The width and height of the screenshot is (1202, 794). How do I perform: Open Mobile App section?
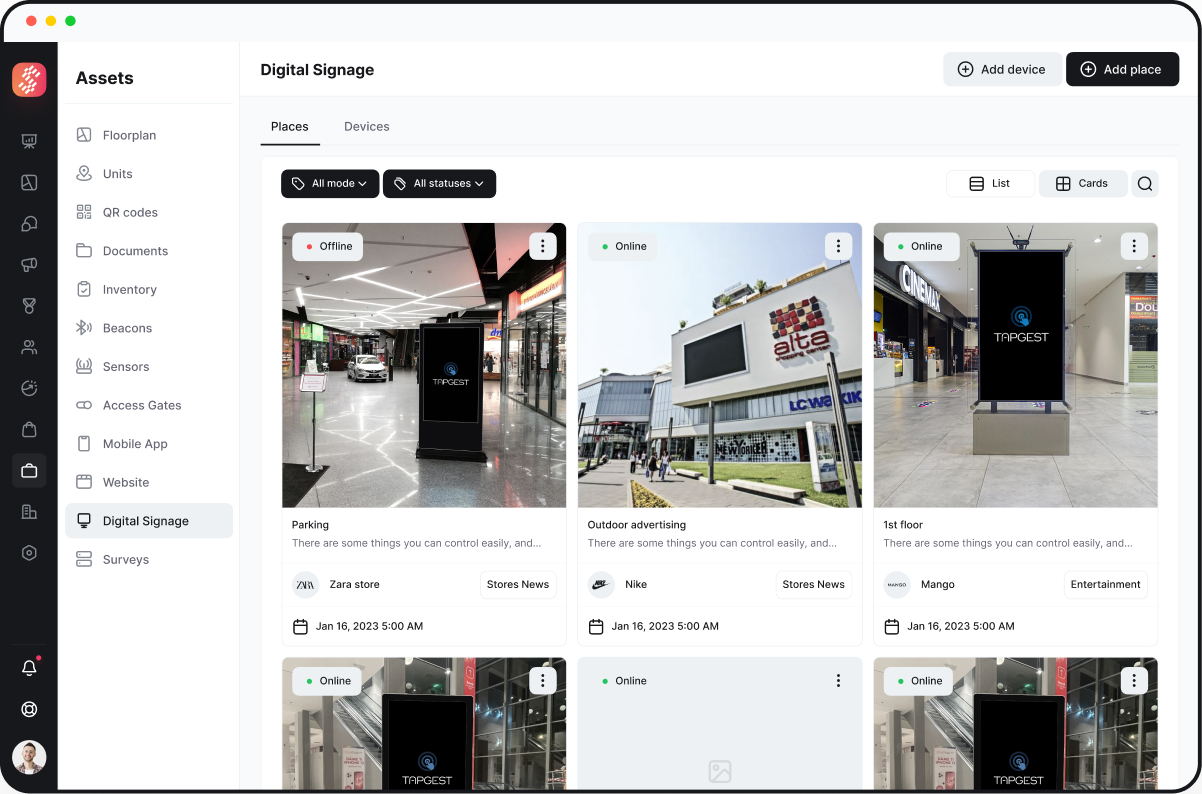pyautogui.click(x=149, y=444)
